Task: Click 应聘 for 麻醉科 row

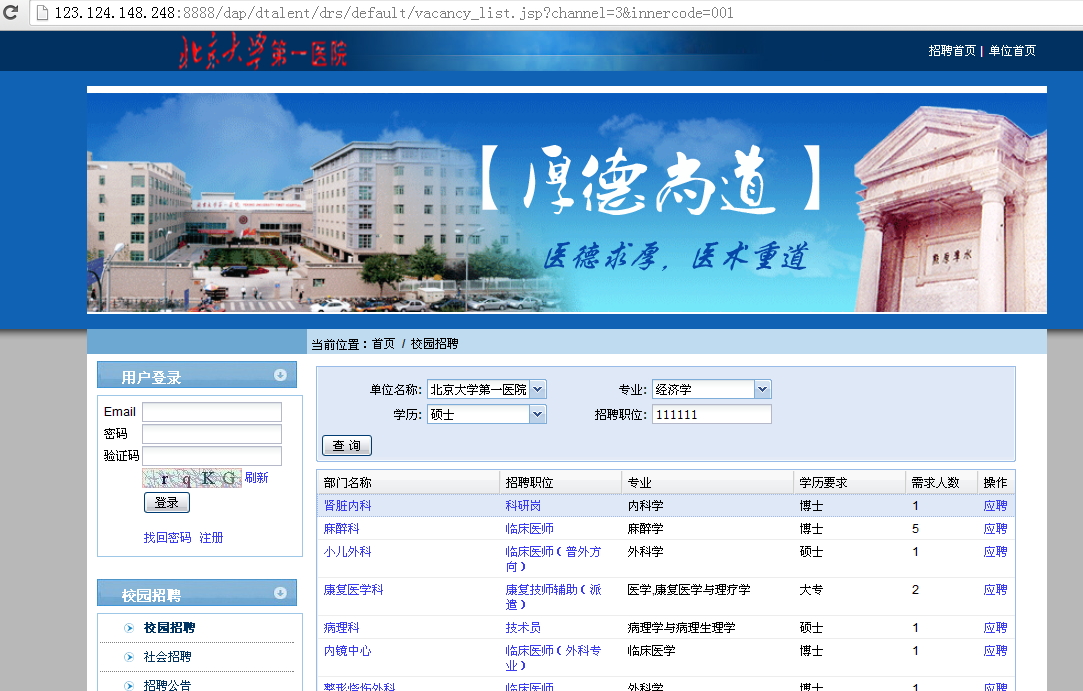Action: [x=995, y=529]
